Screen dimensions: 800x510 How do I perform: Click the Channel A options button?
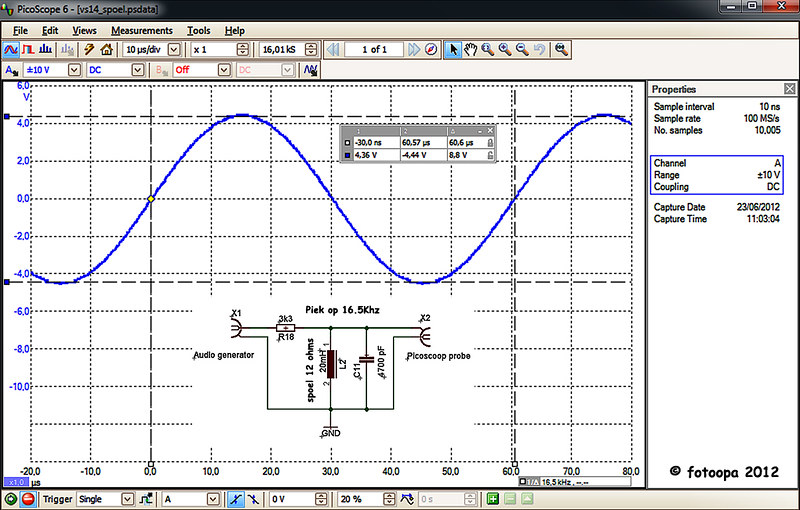pos(11,70)
